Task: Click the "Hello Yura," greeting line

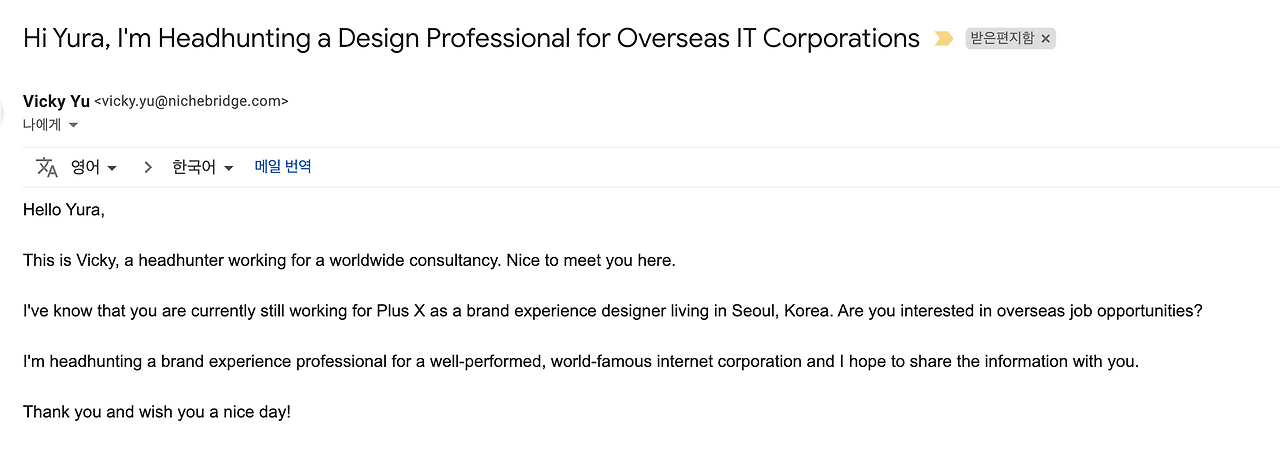Action: 64,210
